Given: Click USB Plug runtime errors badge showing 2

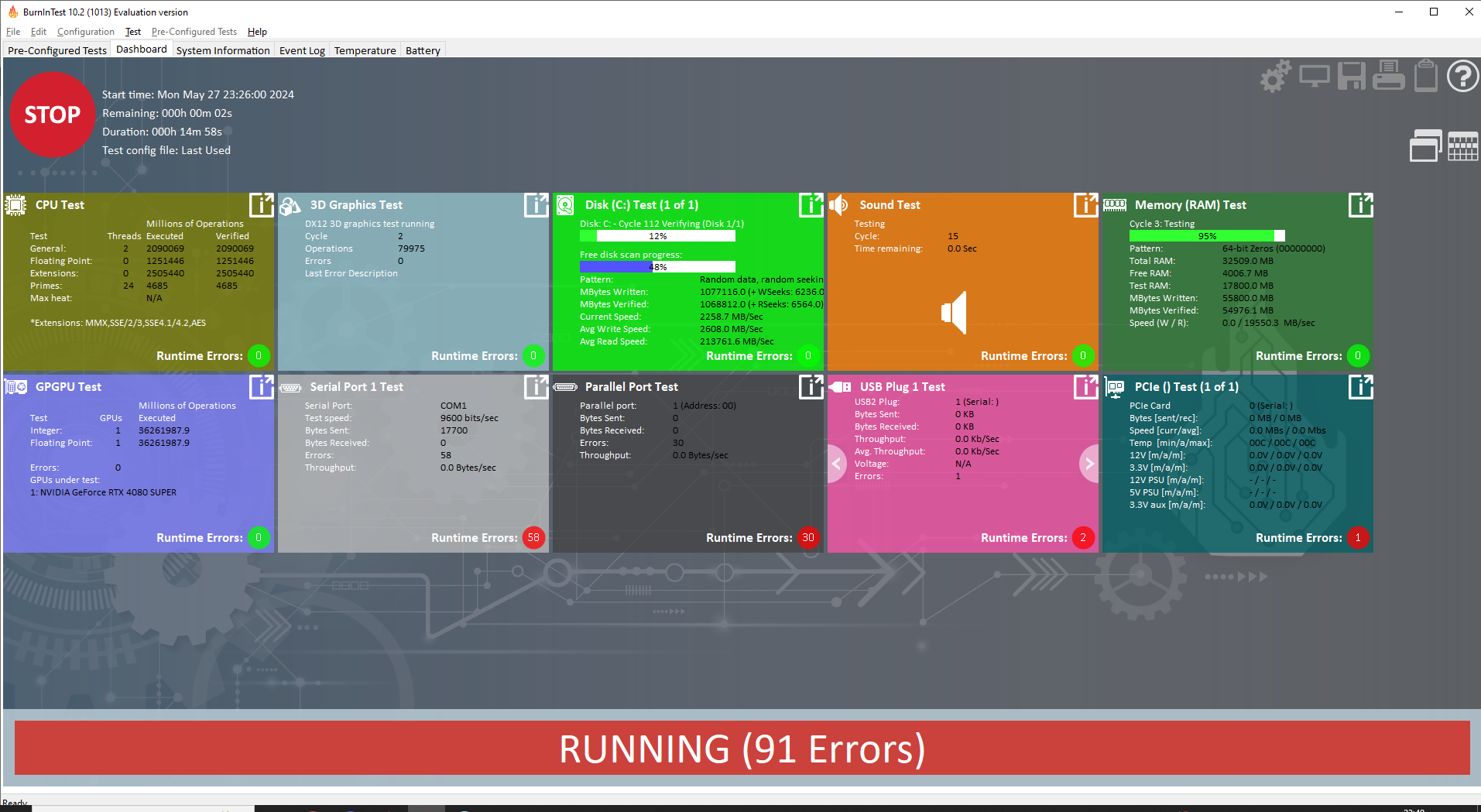Looking at the screenshot, I should [1083, 538].
